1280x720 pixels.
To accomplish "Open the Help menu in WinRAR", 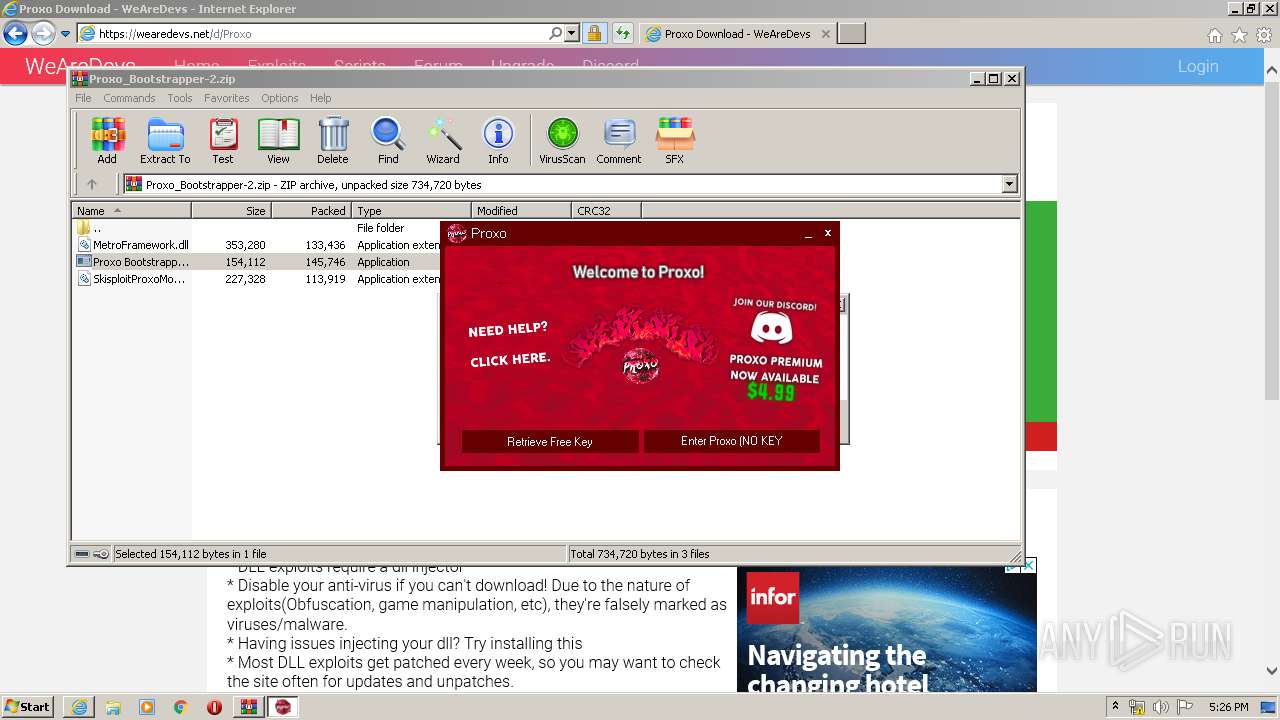I will pos(320,98).
